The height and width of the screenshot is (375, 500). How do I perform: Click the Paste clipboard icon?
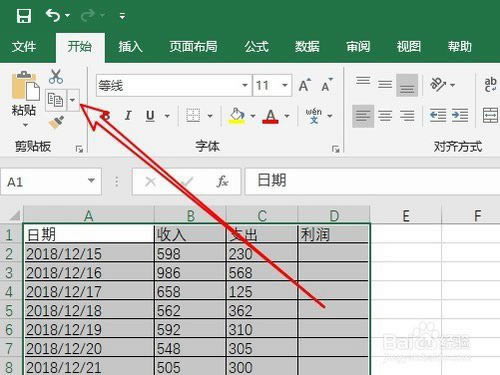click(25, 86)
